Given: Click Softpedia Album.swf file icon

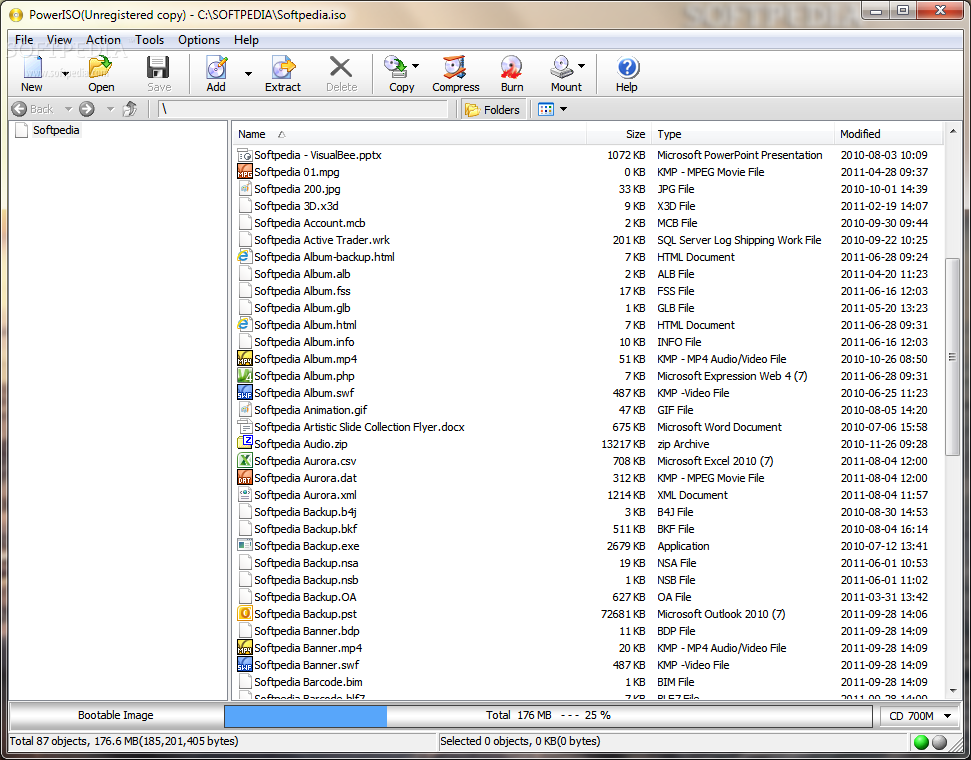Looking at the screenshot, I should point(245,392).
